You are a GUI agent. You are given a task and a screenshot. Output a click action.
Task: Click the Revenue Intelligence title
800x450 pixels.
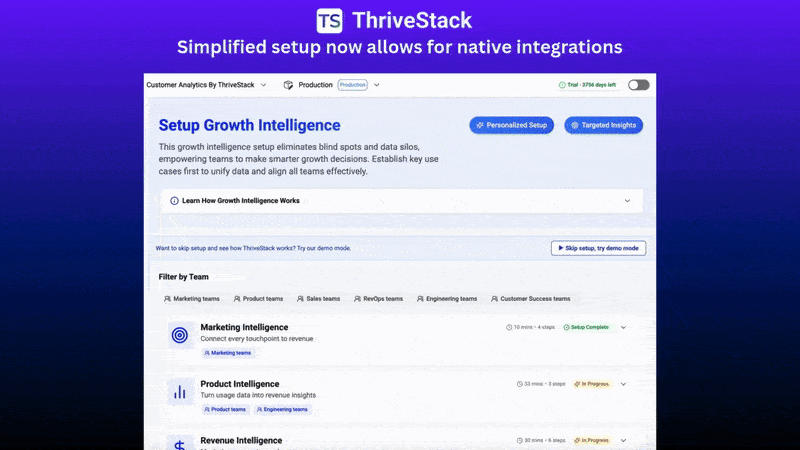(x=241, y=440)
